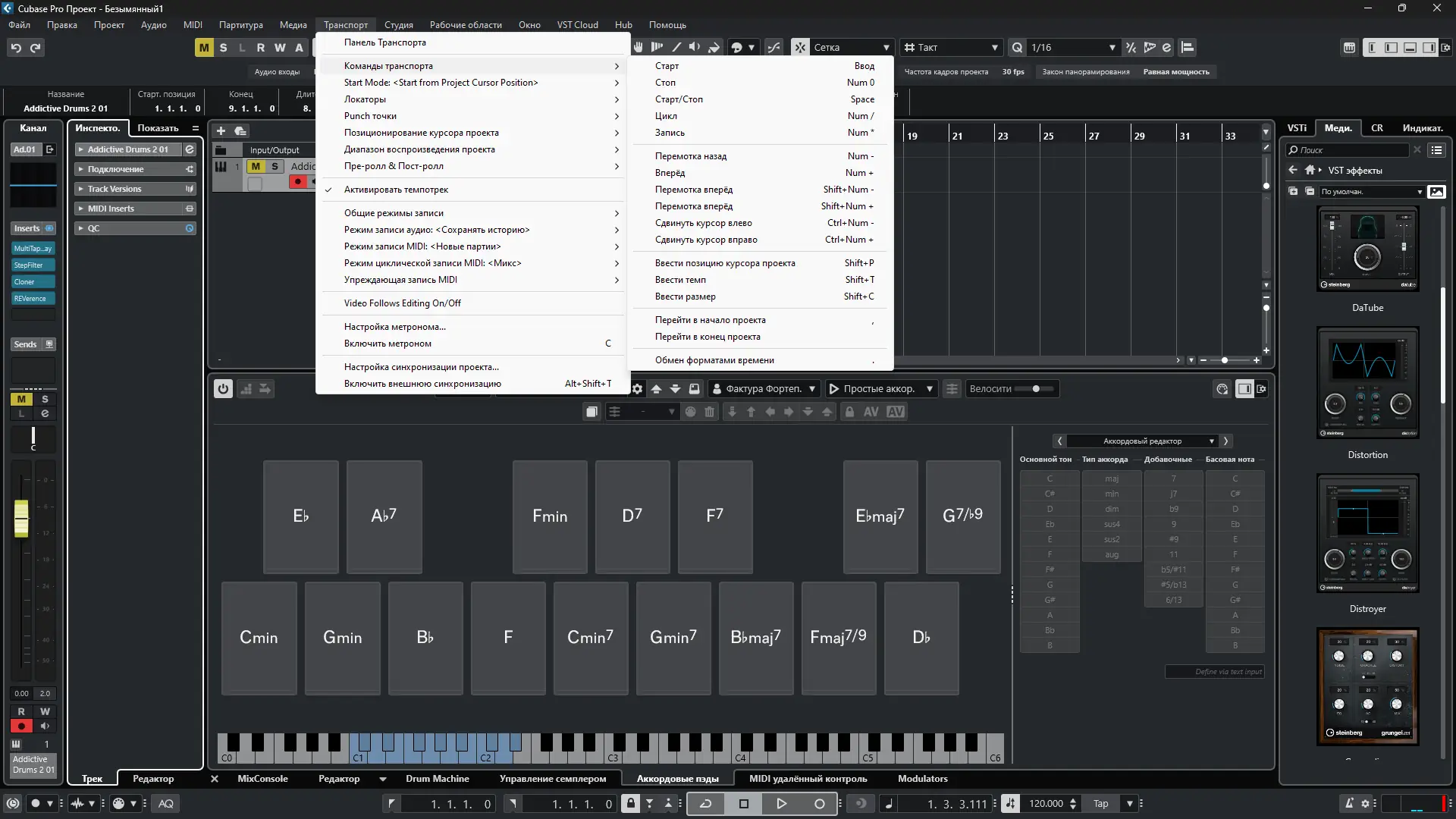The image size is (1456, 819).
Task: Toggle Активировать темпотрек menu checkmark
Action: tap(396, 190)
